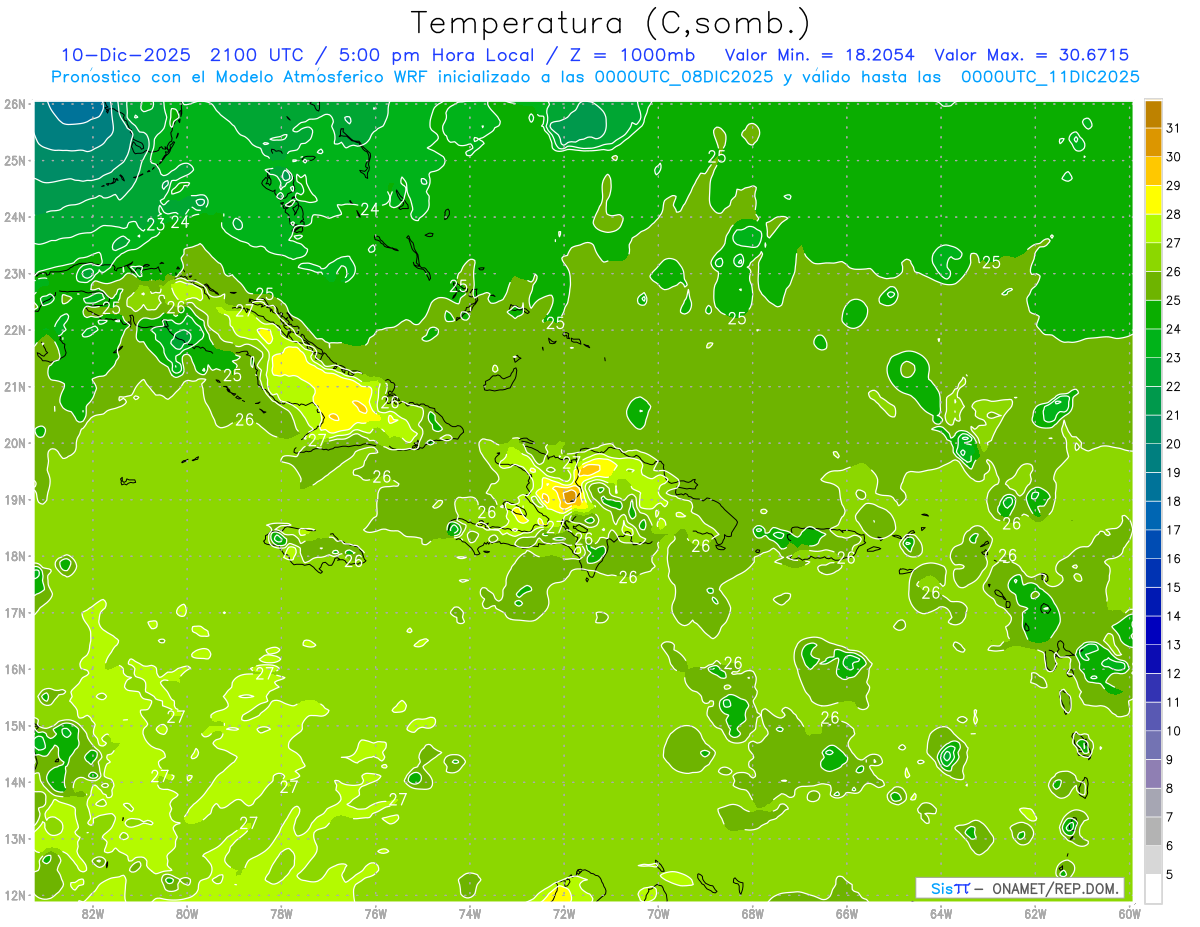This screenshot has width=1200, height=927.
Task: Click the '78W' longitude axis label
Action: click(x=281, y=913)
